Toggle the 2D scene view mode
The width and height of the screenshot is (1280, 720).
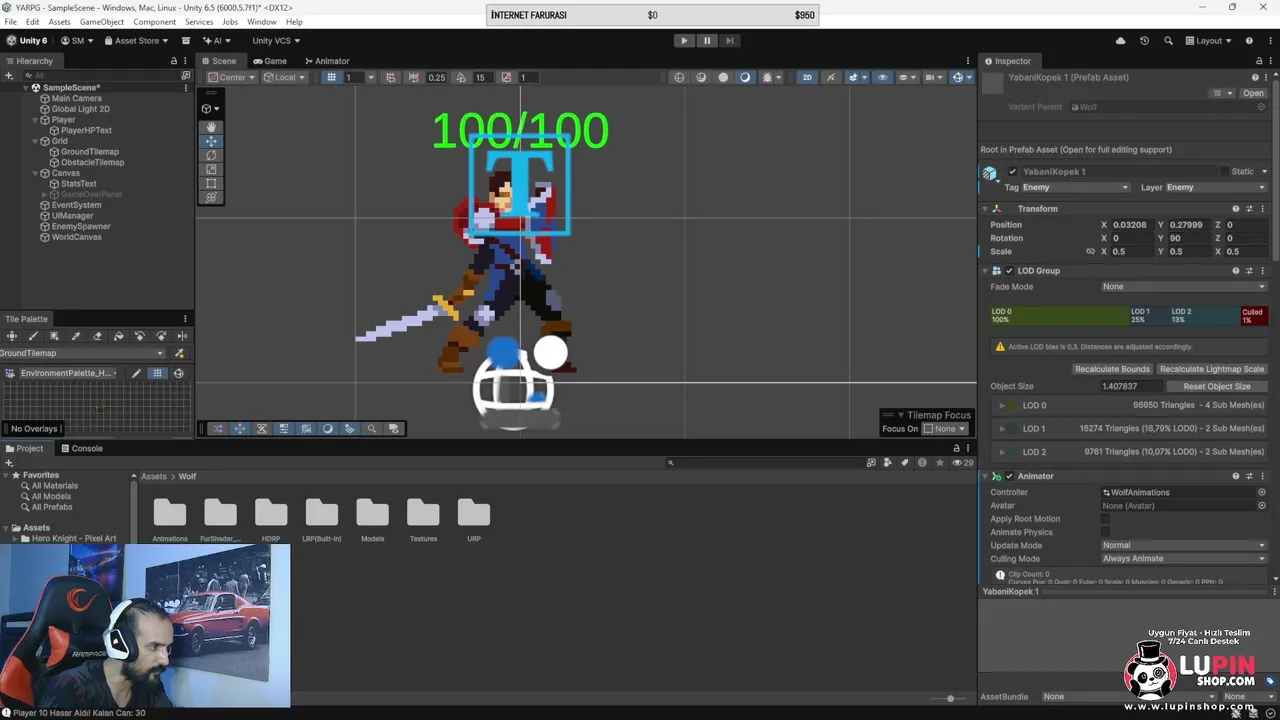click(x=807, y=77)
